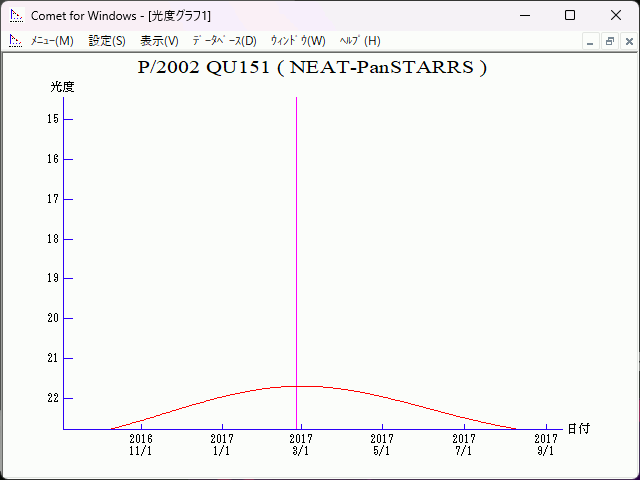Minimize the Comet for Windows application

(524, 16)
